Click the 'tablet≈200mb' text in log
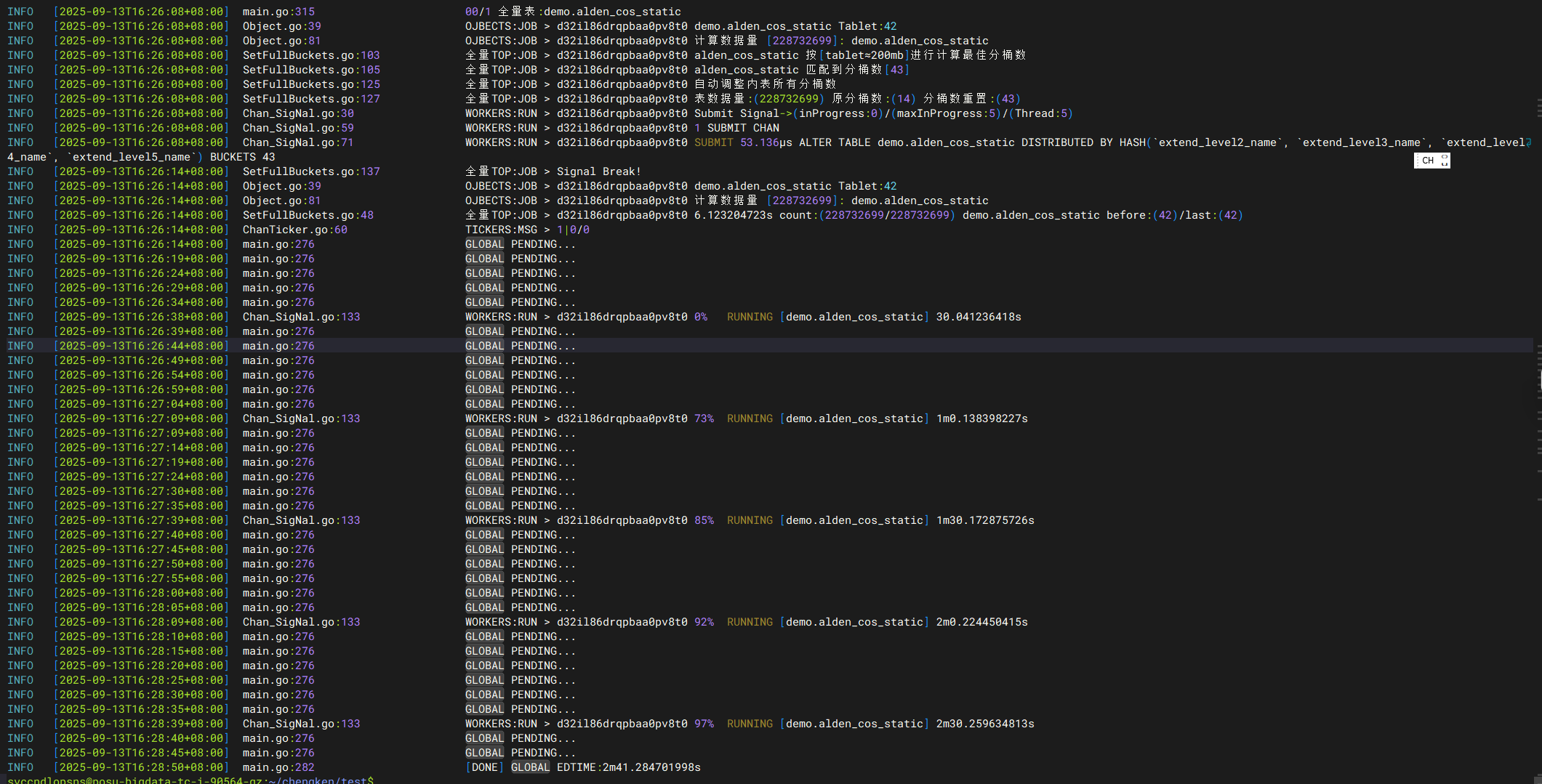Viewport: 1542px width, 784px height. click(864, 55)
